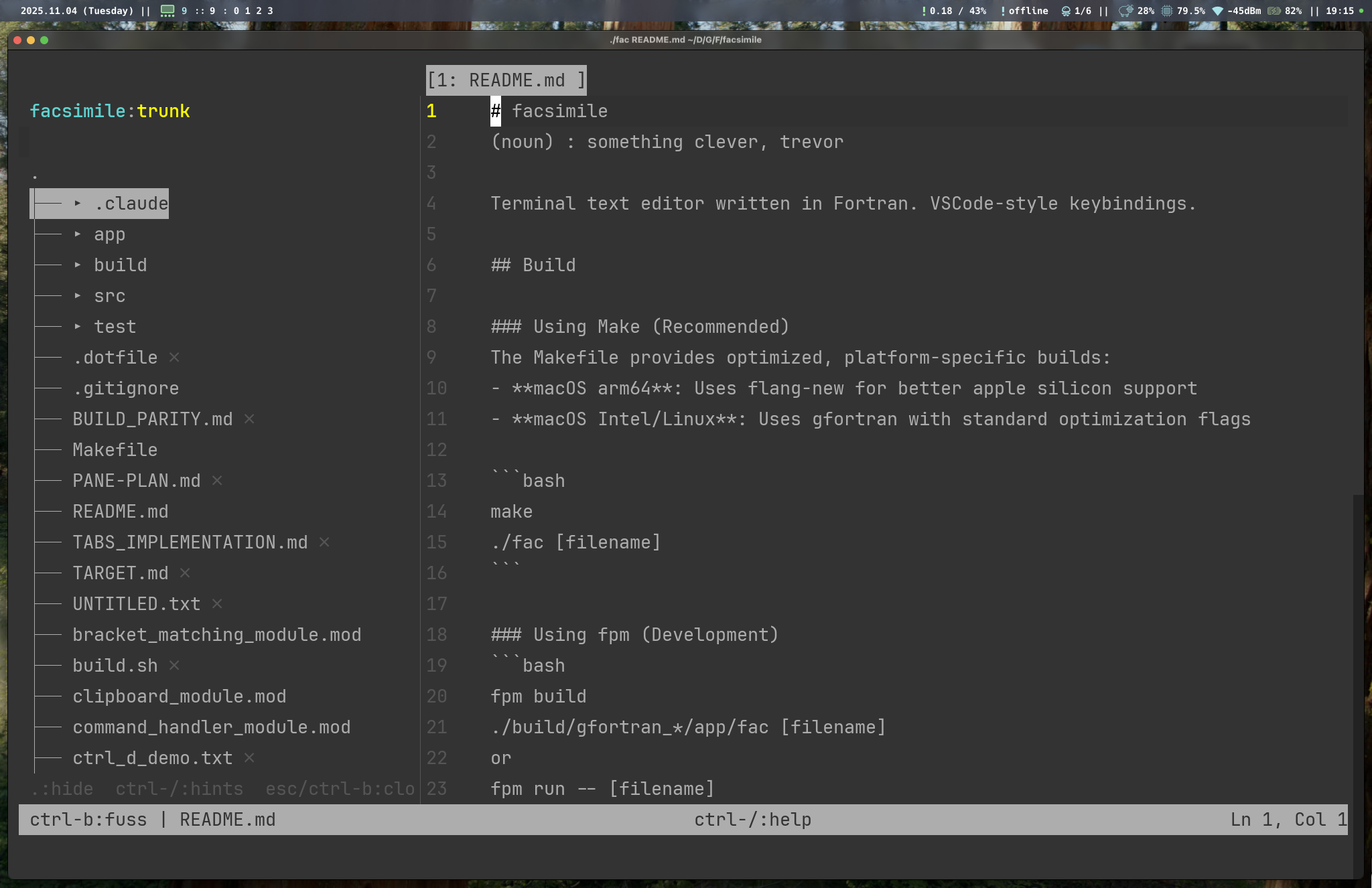Click the Wi-Fi signal icon in status bar
The image size is (1372, 888).
point(1218,11)
